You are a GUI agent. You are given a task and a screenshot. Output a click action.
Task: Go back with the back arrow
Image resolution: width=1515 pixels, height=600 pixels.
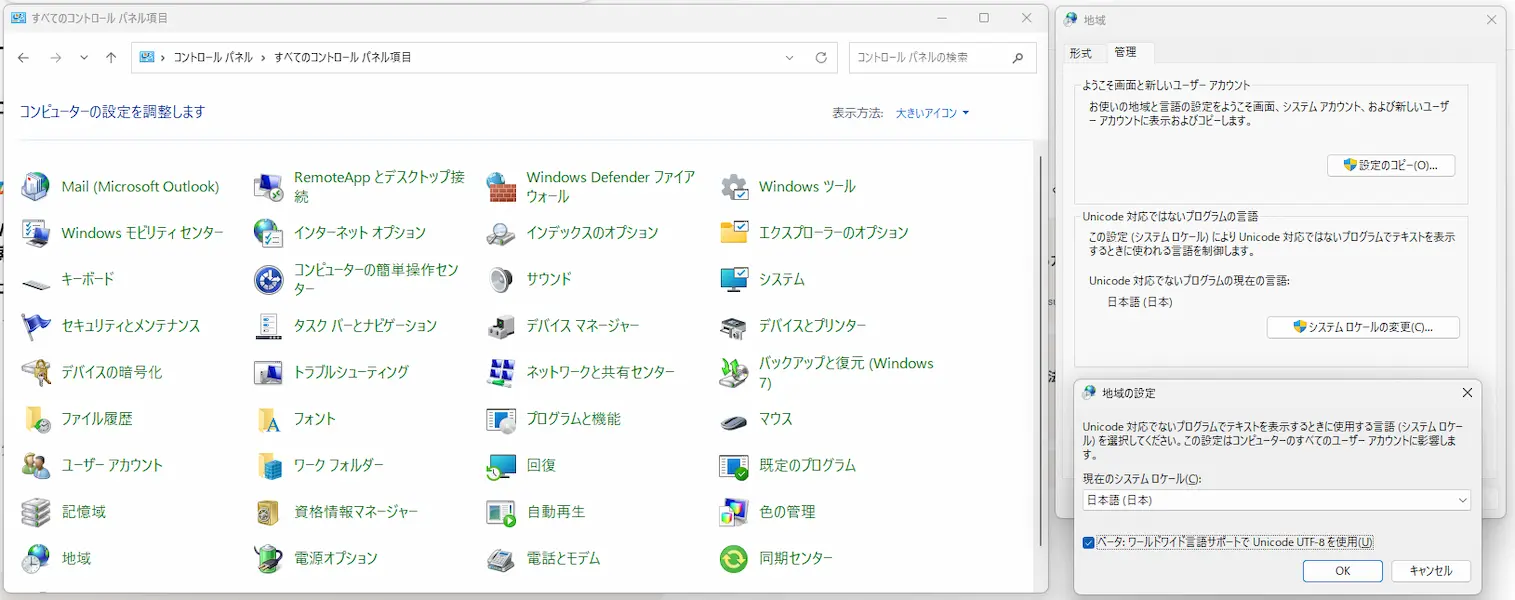[24, 58]
